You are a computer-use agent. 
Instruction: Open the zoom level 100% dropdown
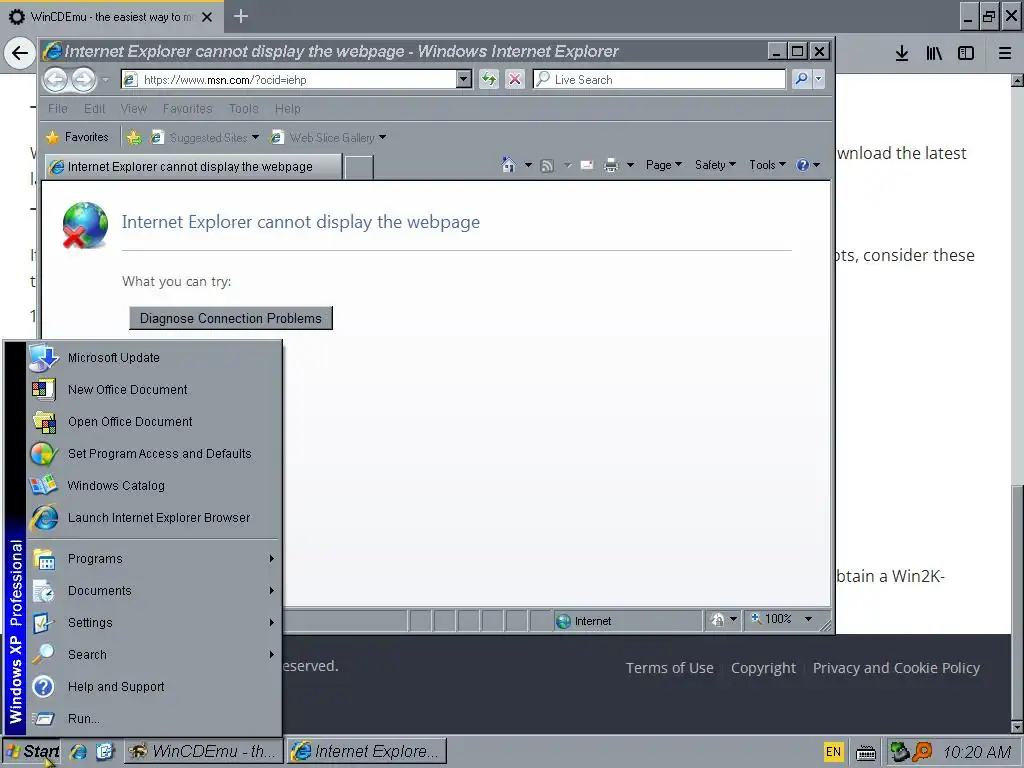pyautogui.click(x=808, y=619)
